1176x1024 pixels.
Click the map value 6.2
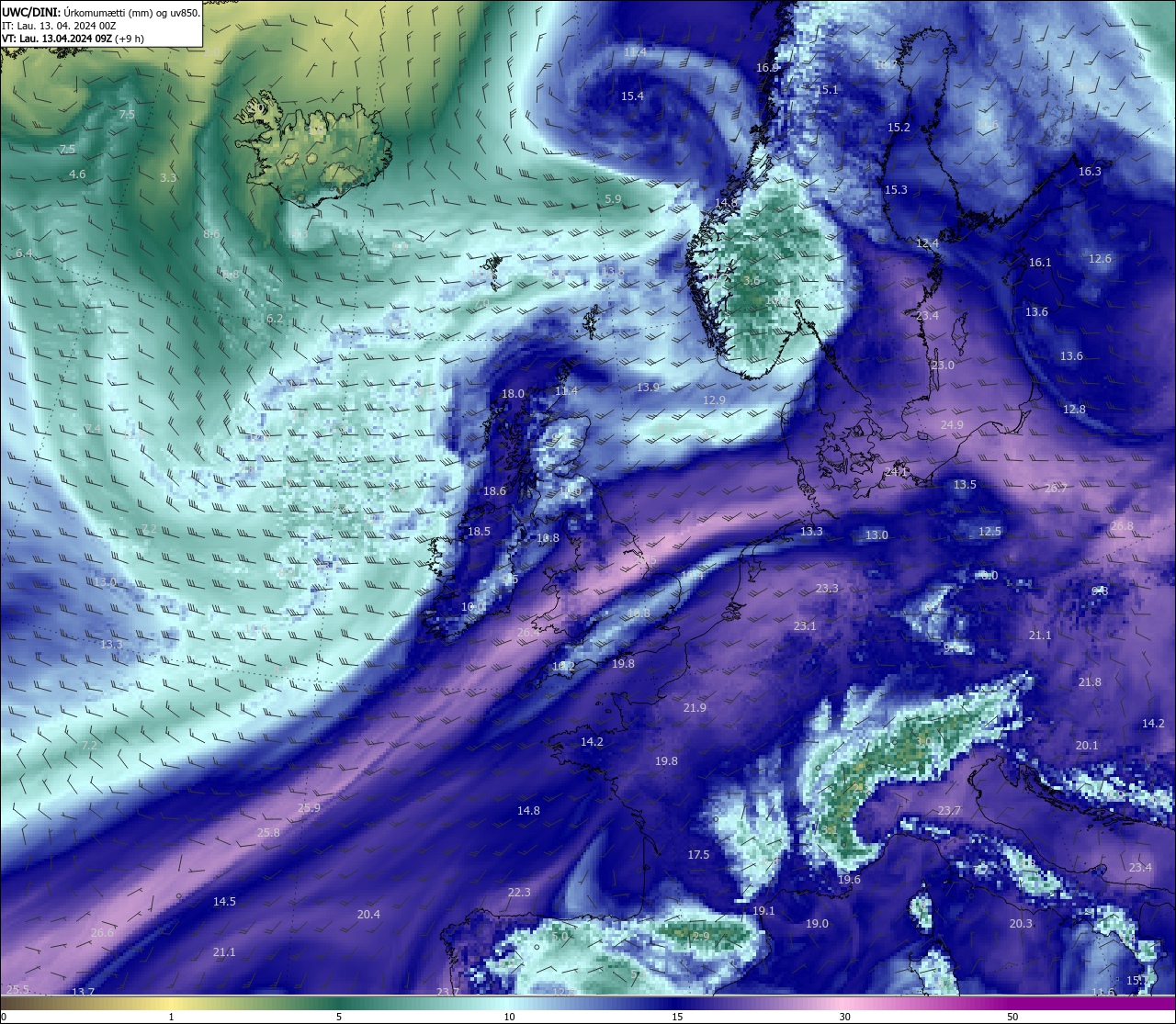point(275,319)
